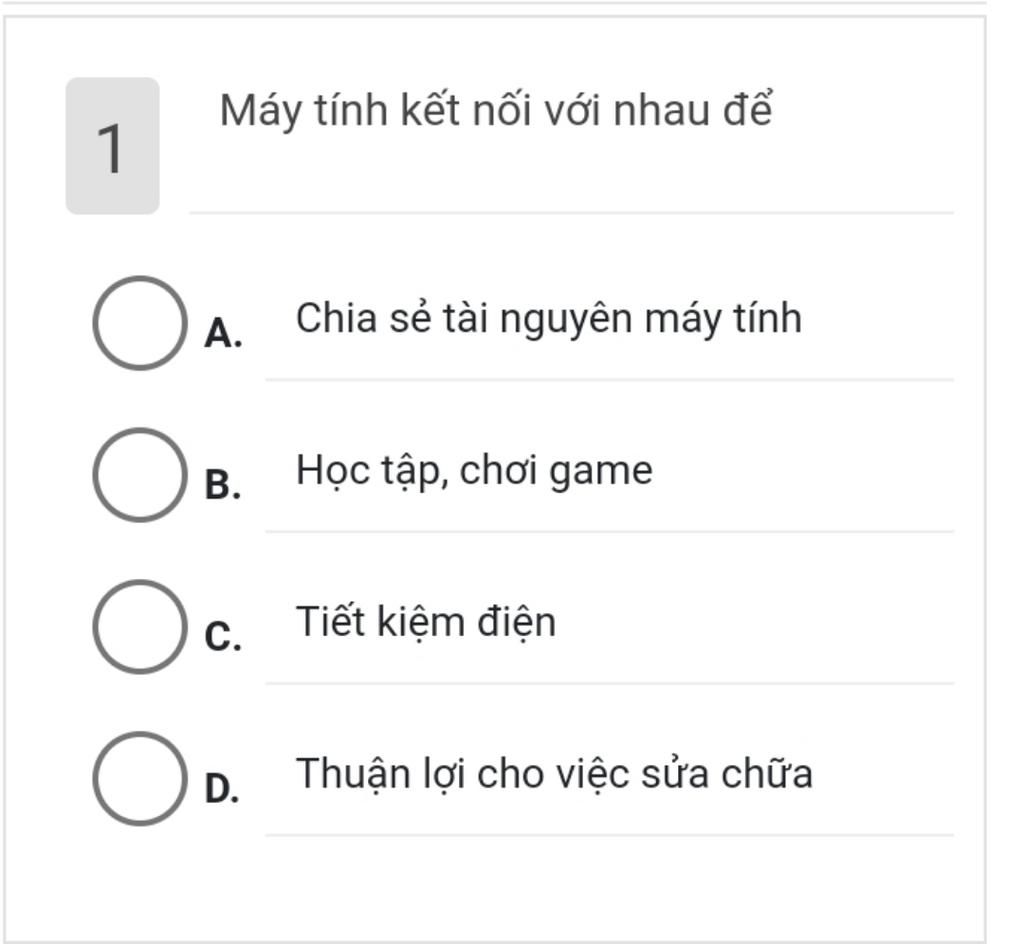Click the gray question number 1 badge
The width and height of the screenshot is (1024, 944).
tap(112, 146)
